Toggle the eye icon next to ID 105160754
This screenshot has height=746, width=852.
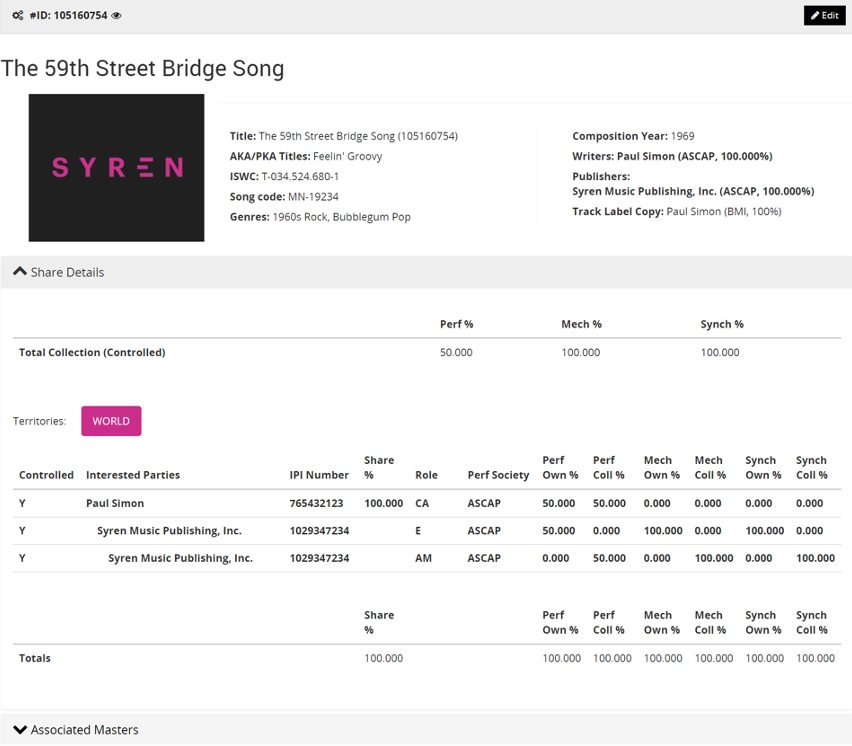[x=117, y=16]
